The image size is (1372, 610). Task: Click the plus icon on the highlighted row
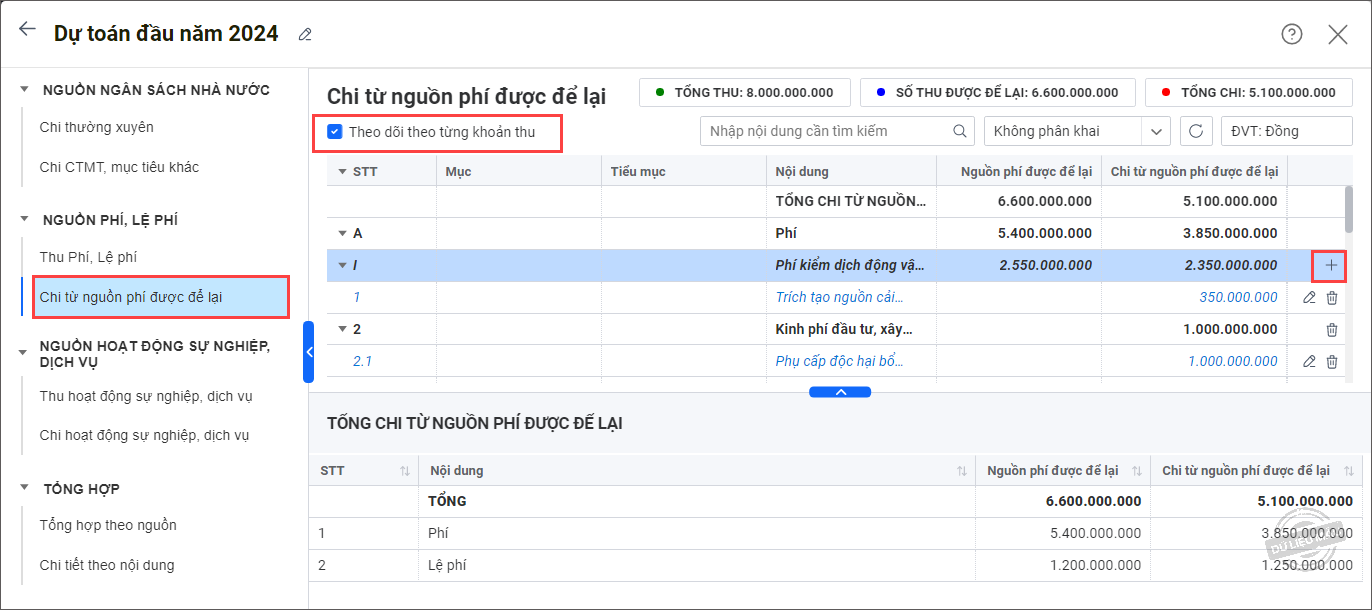tap(1330, 266)
